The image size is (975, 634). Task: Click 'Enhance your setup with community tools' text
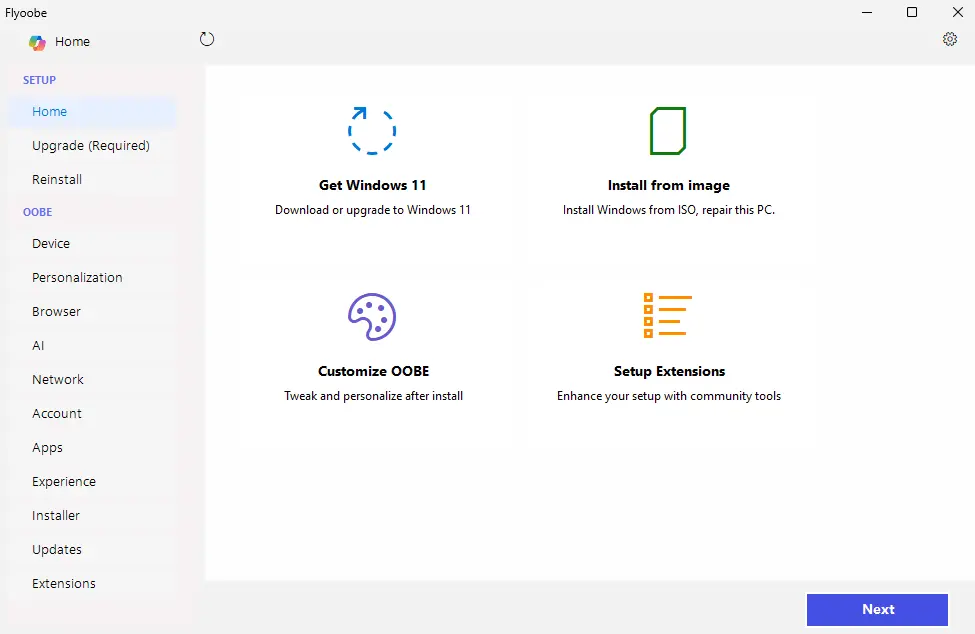[x=668, y=396]
